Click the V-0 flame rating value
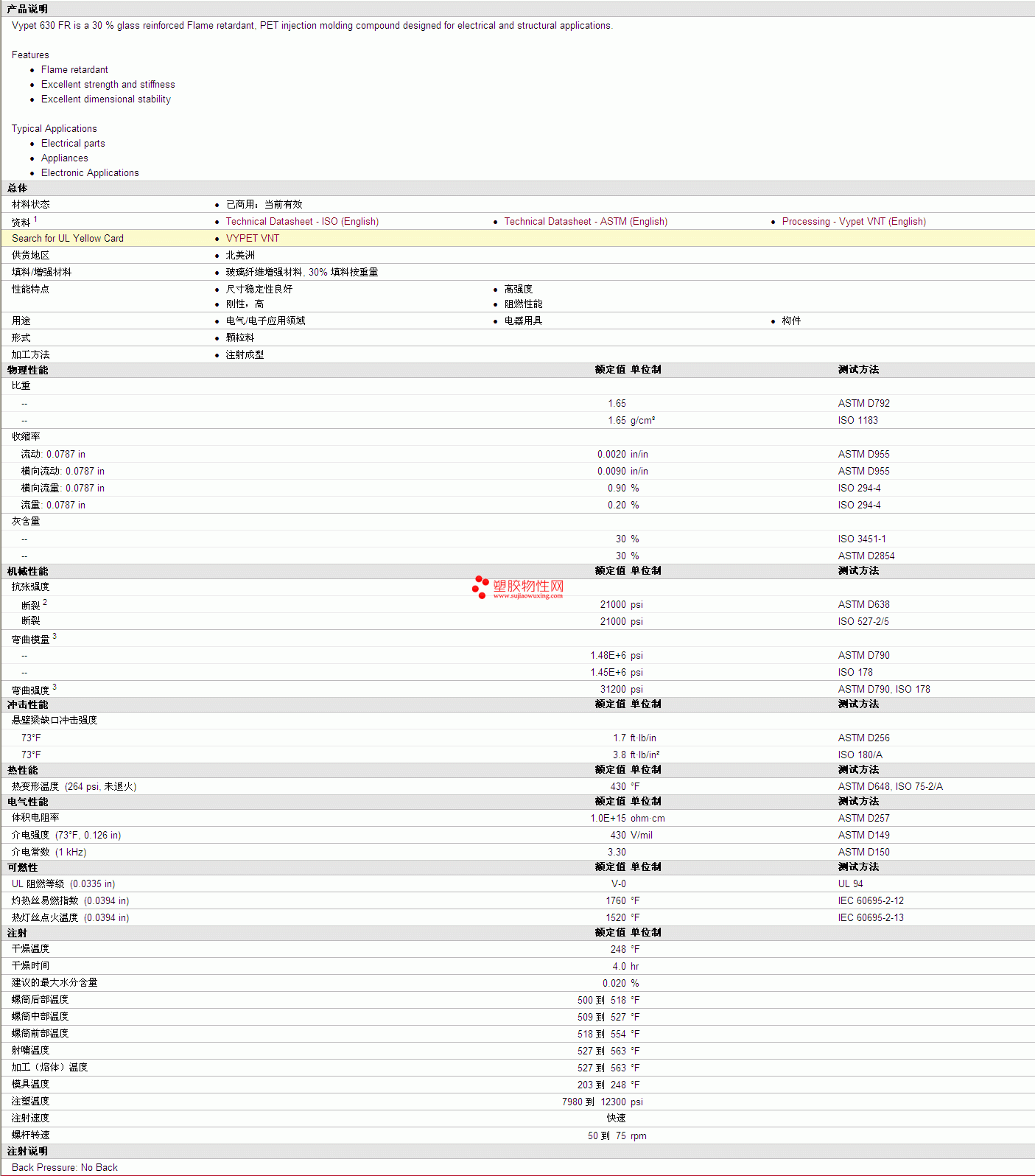Image resolution: width=1035 pixels, height=1176 pixels. tap(619, 883)
